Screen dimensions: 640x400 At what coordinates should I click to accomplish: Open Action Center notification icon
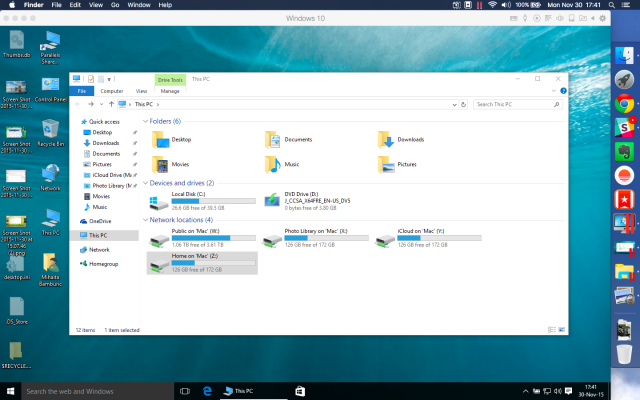569,391
